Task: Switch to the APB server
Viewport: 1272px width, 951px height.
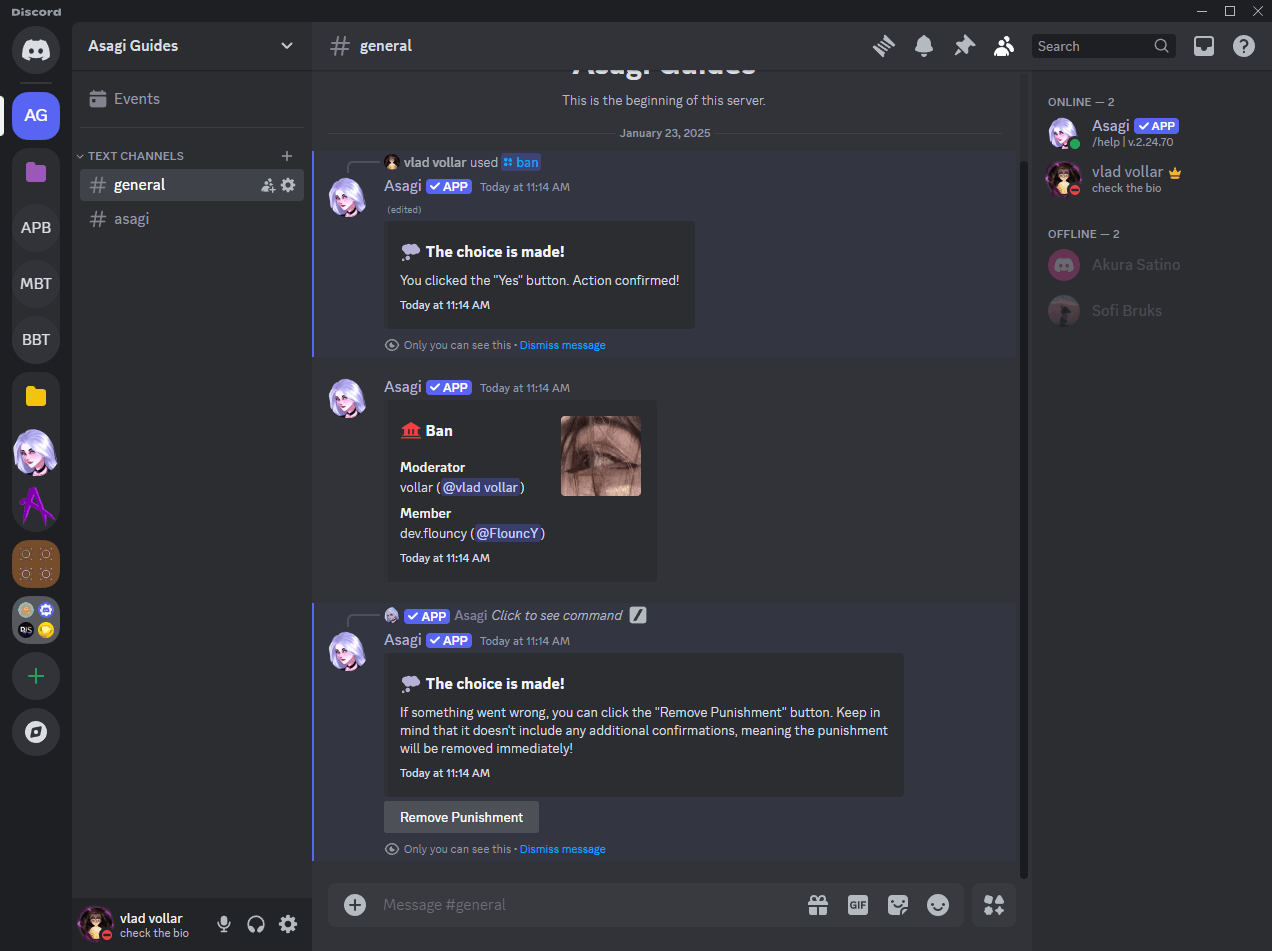Action: click(36, 227)
